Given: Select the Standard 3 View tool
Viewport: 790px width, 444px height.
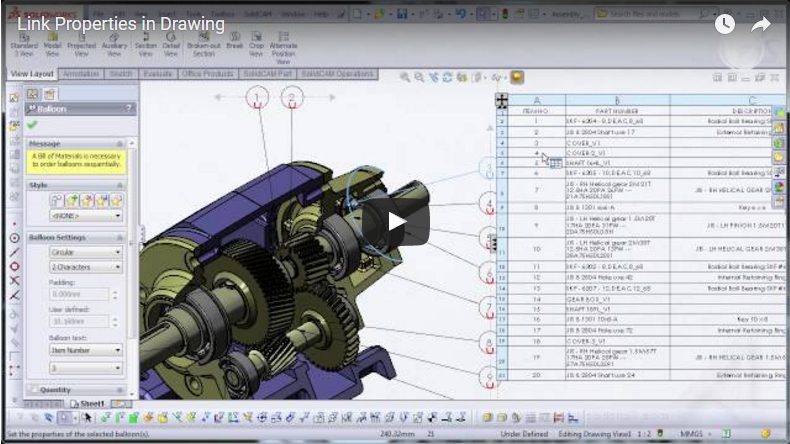Looking at the screenshot, I should coord(24,44).
